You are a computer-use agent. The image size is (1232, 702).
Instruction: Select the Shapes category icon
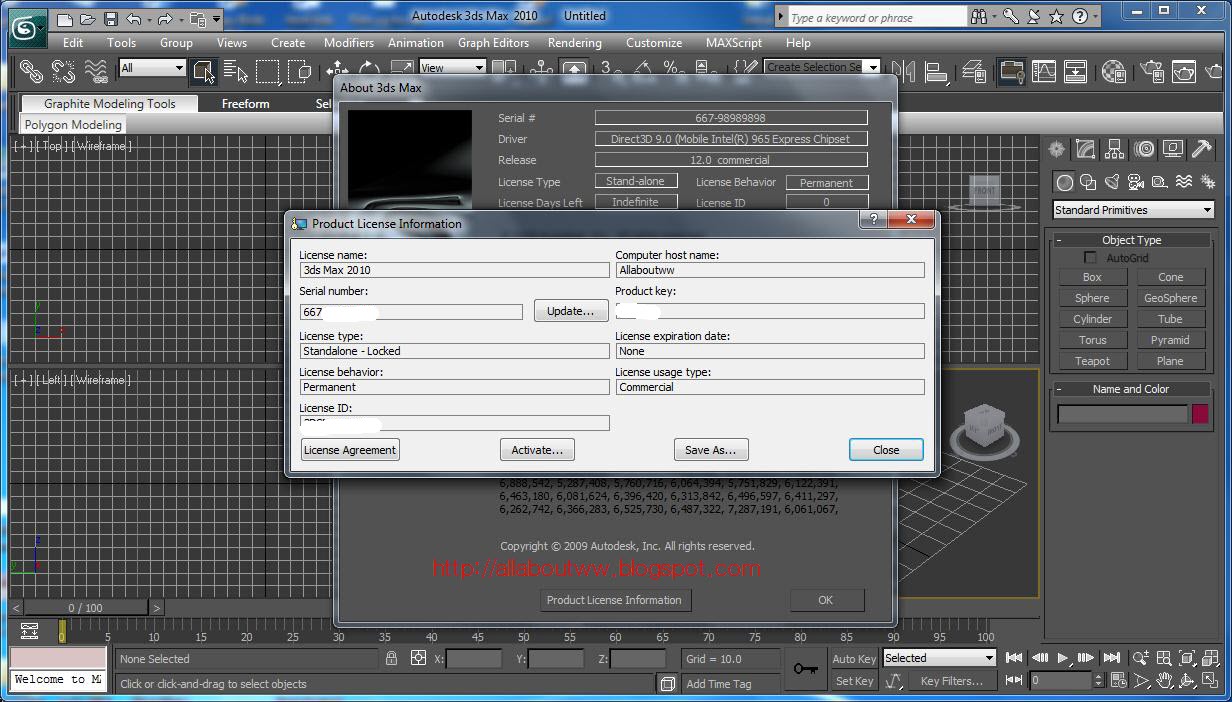(1088, 182)
